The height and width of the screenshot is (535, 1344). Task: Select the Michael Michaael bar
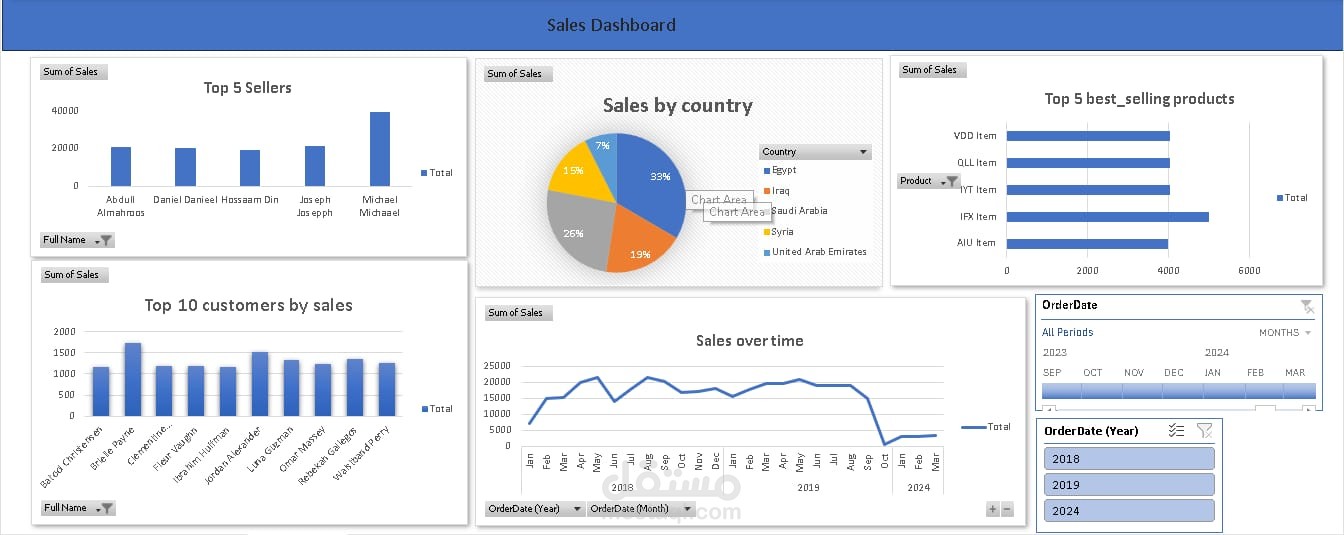tap(379, 148)
